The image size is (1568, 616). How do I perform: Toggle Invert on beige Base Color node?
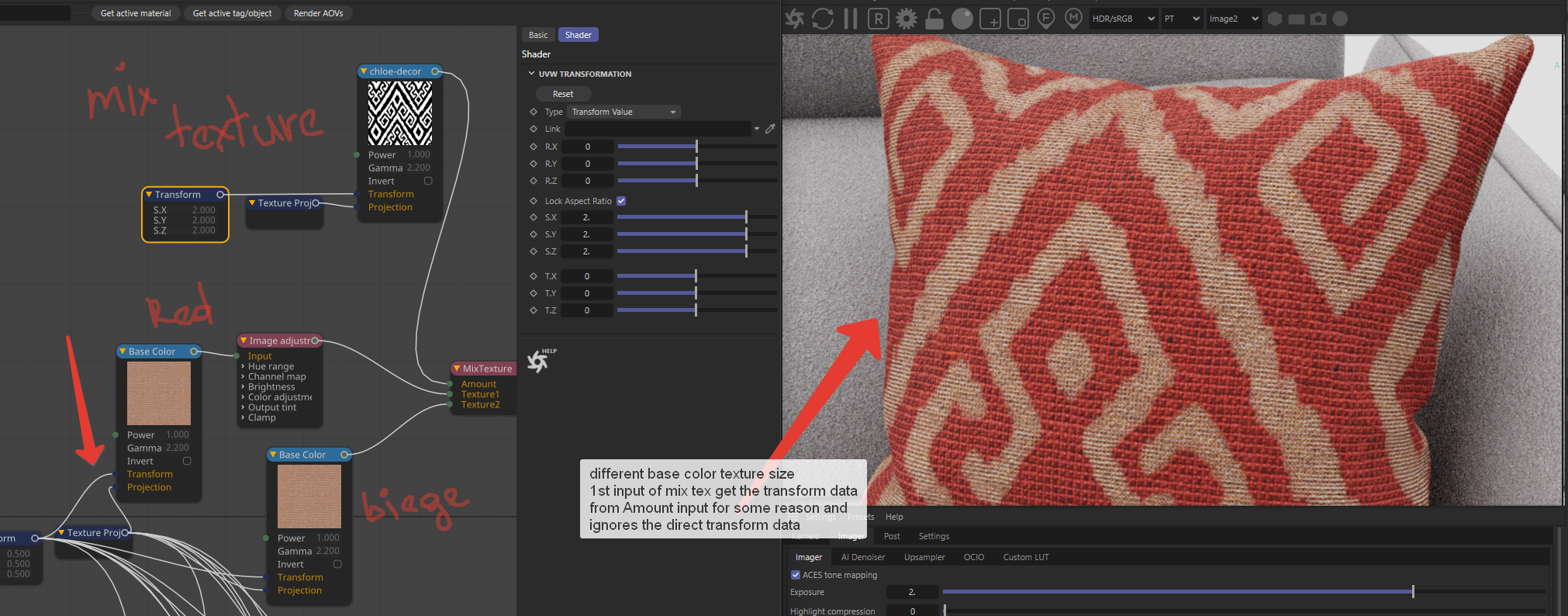pos(337,564)
